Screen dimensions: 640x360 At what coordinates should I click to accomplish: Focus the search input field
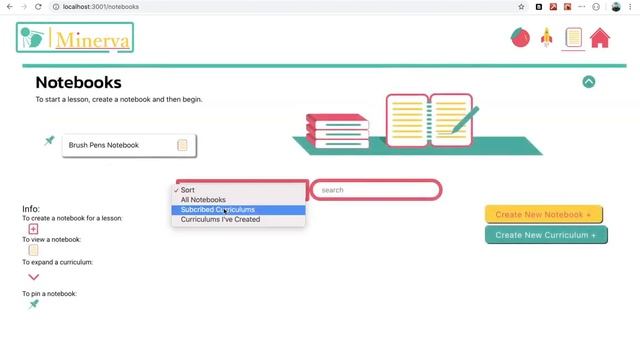point(376,190)
